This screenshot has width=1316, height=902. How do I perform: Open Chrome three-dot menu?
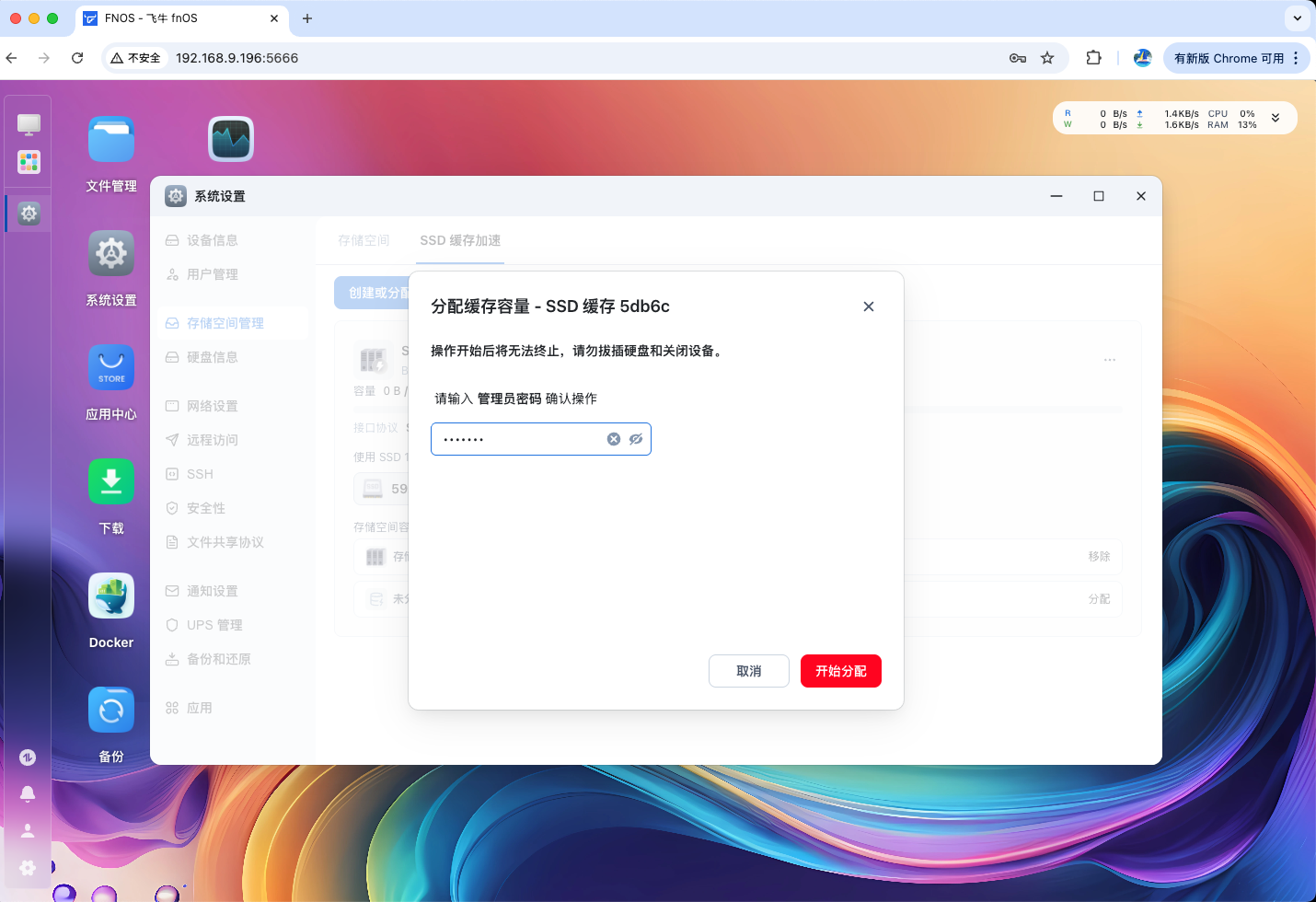pyautogui.click(x=1296, y=58)
